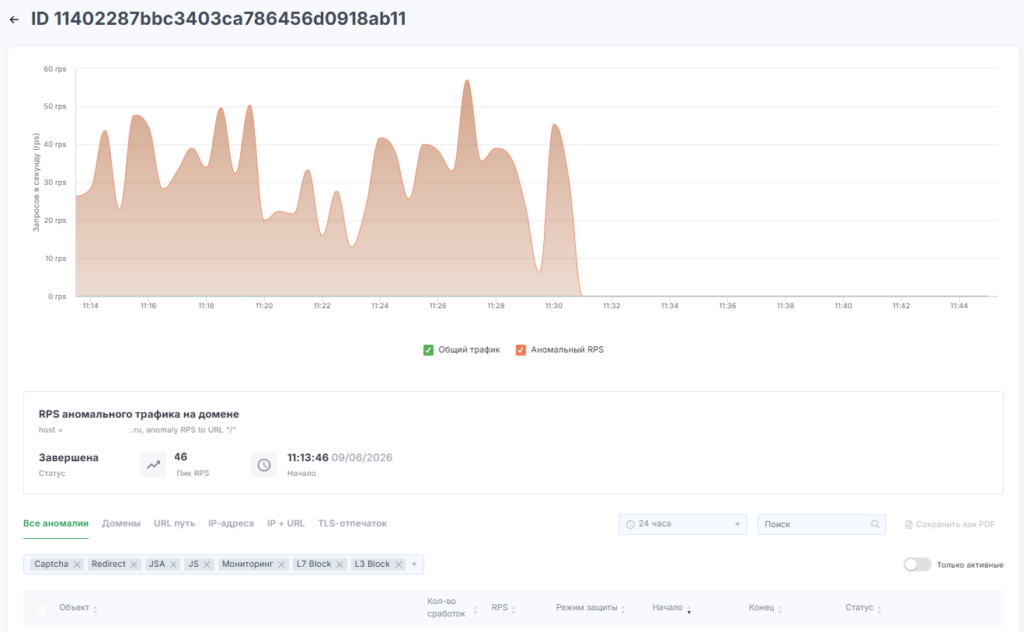Open the TLS-отпечаток tab
Viewport: 1024px width, 632px height.
(352, 524)
